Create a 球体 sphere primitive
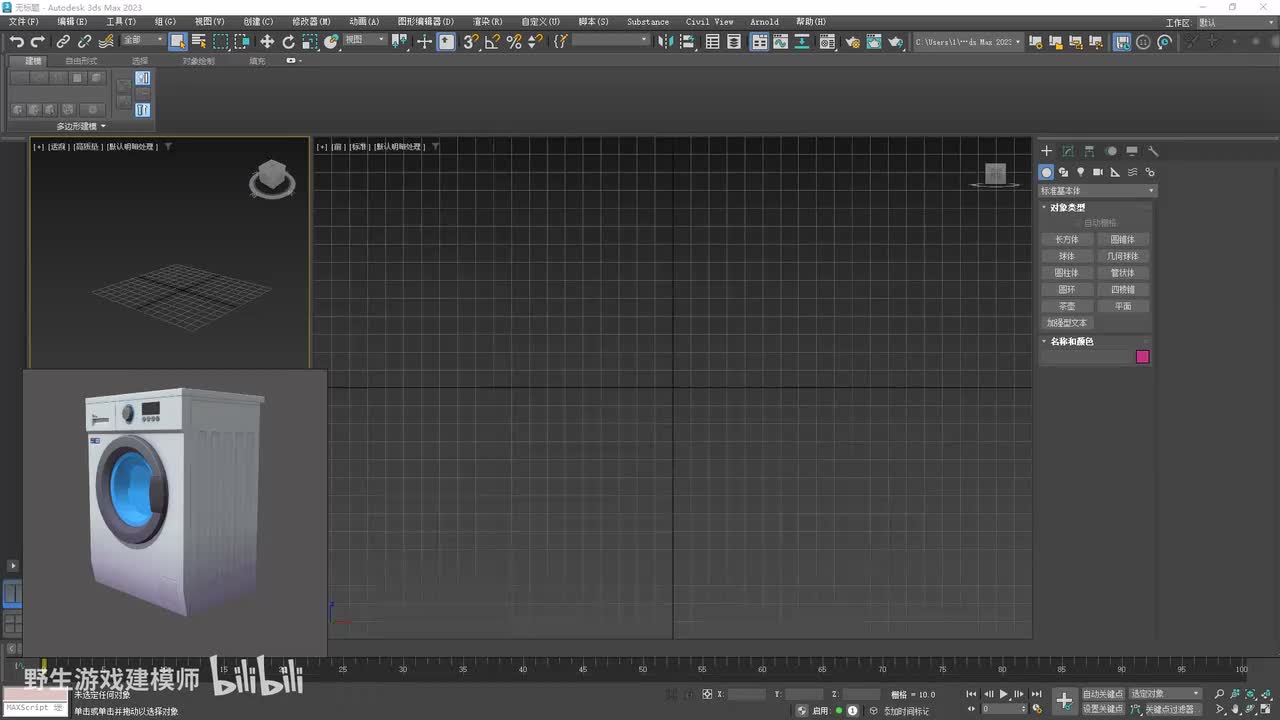Screen dimensions: 1280x720 [1067, 257]
